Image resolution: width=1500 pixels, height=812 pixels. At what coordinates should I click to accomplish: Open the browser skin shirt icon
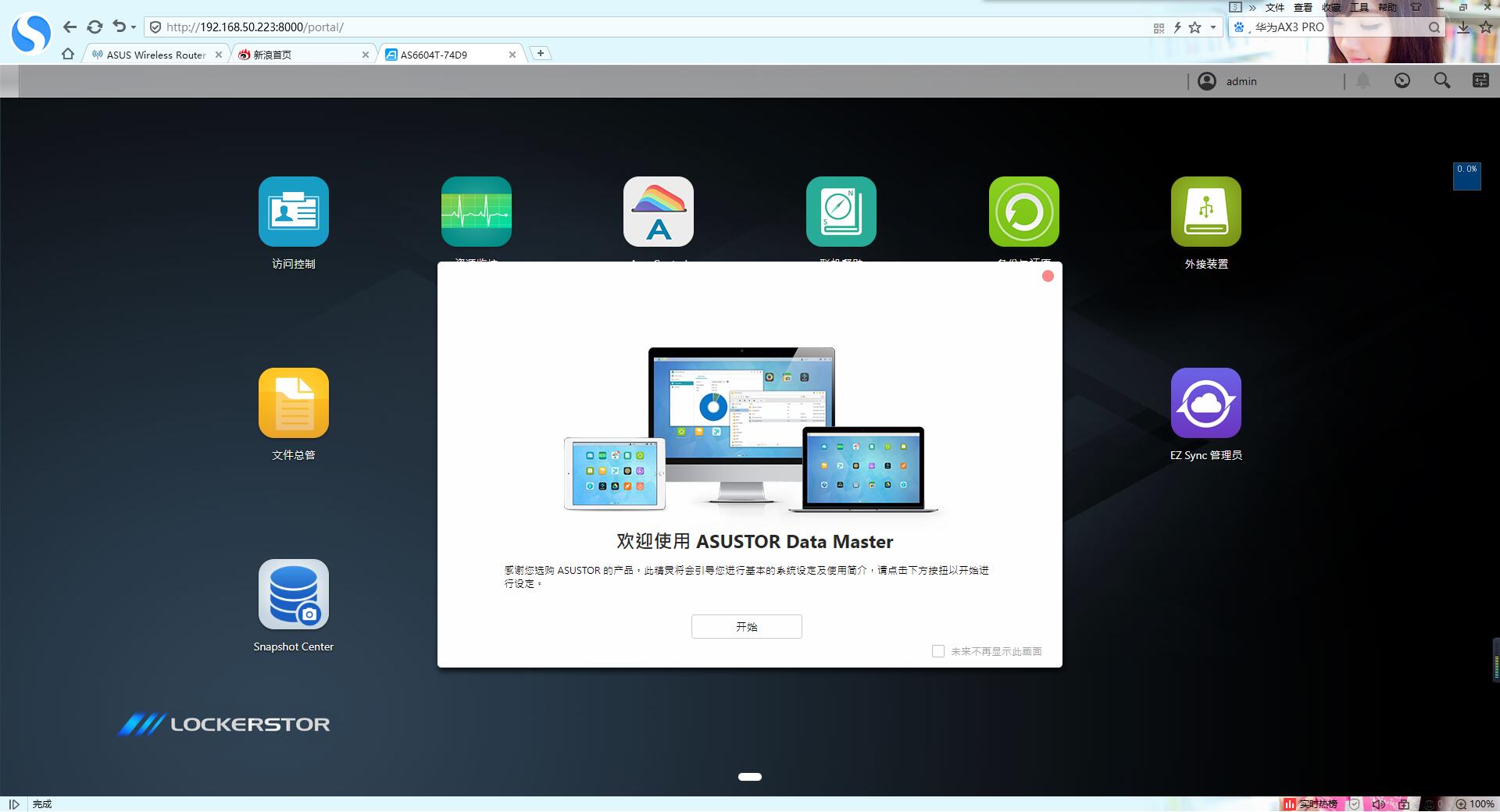[x=1416, y=7]
